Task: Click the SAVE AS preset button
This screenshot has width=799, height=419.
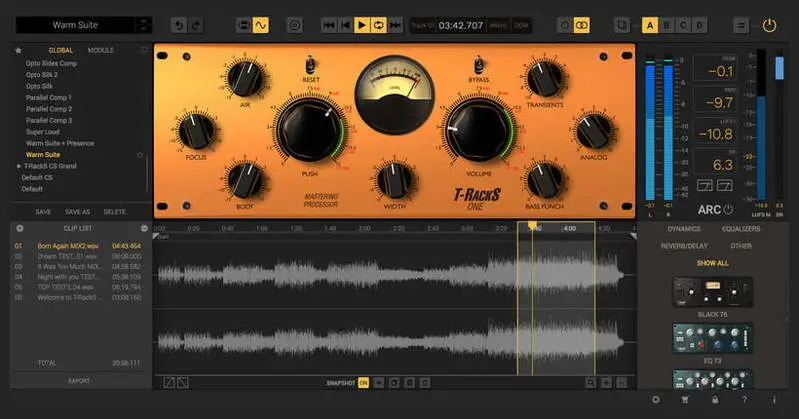Action: (78, 212)
